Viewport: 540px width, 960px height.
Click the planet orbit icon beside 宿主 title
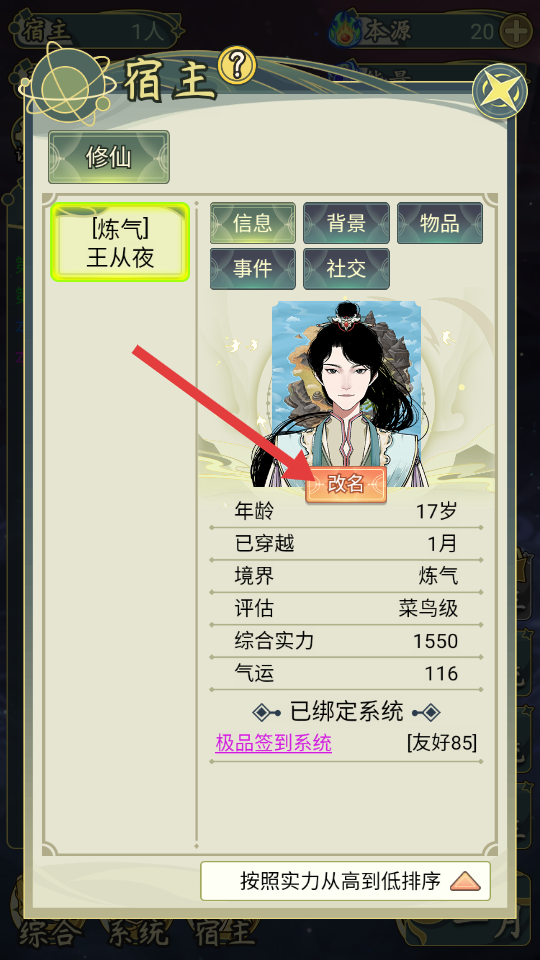tap(67, 84)
